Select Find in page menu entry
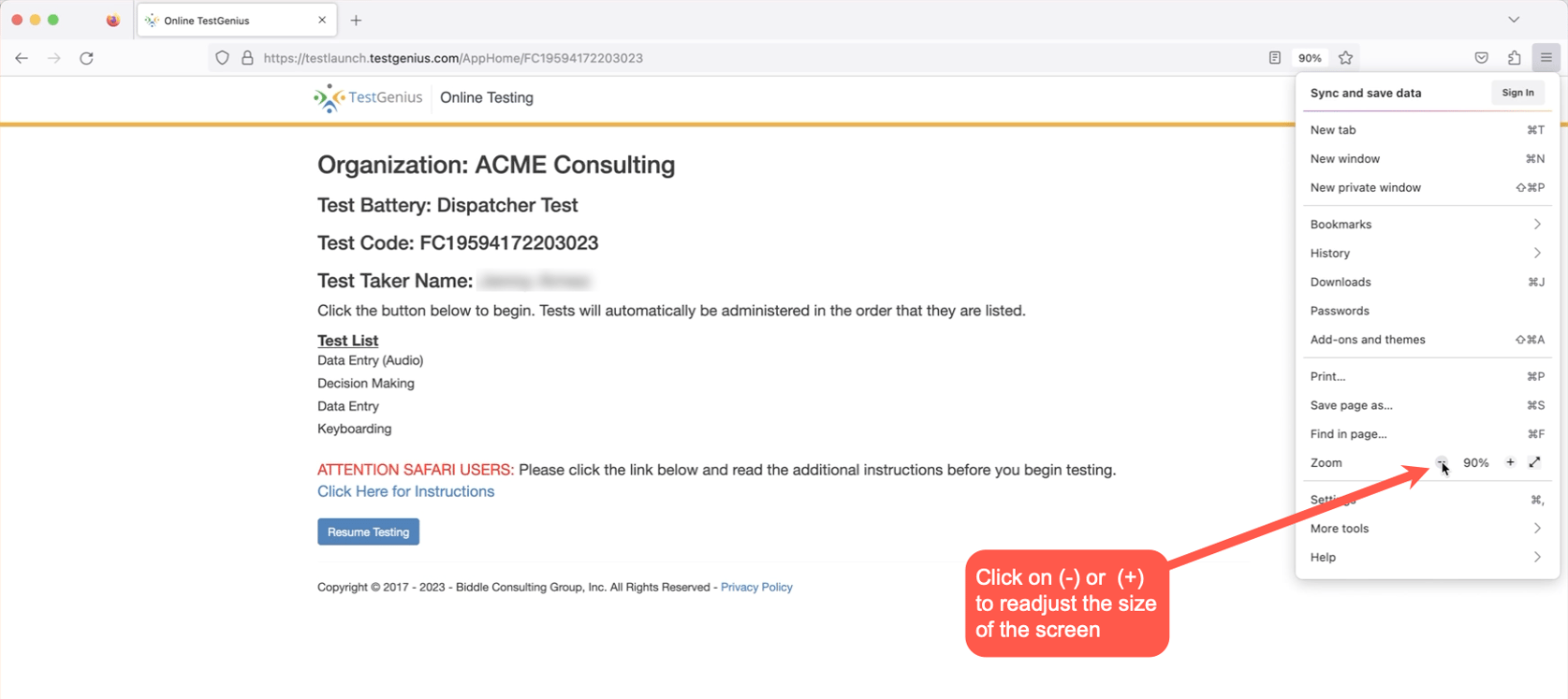 tap(1348, 434)
